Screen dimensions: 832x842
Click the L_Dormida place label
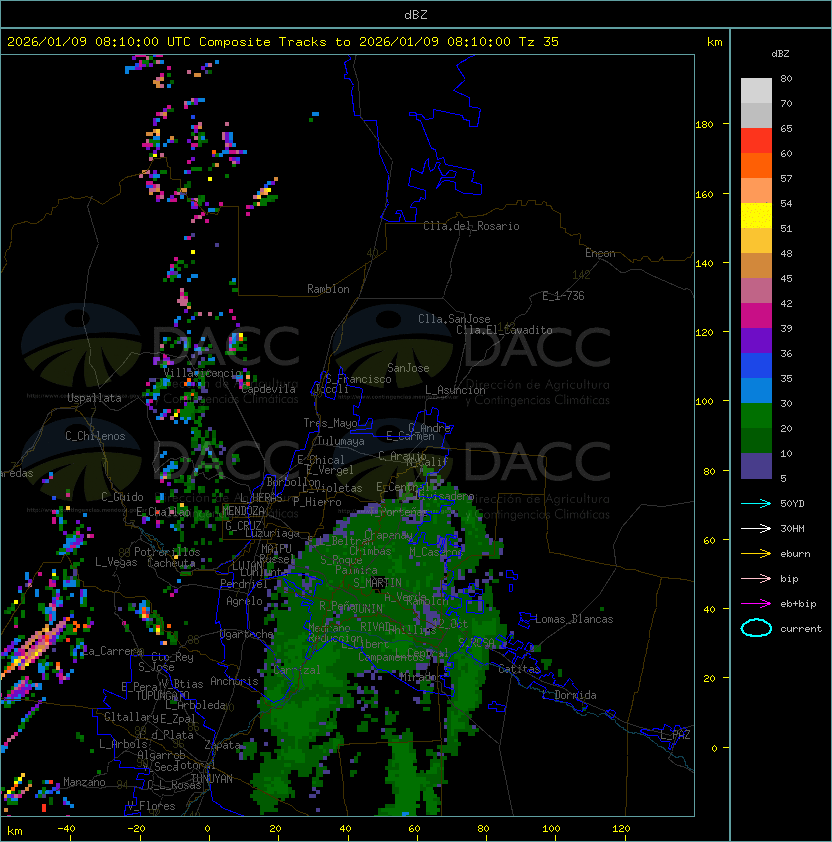[570, 695]
